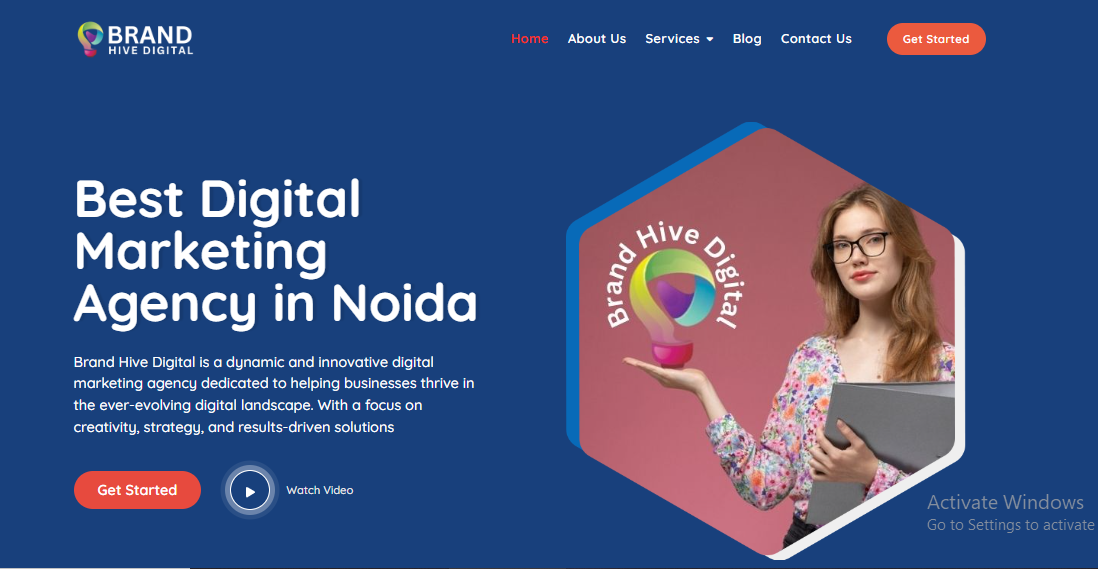Open the Blog nav link
Image resolution: width=1098 pixels, height=569 pixels.
coord(746,38)
